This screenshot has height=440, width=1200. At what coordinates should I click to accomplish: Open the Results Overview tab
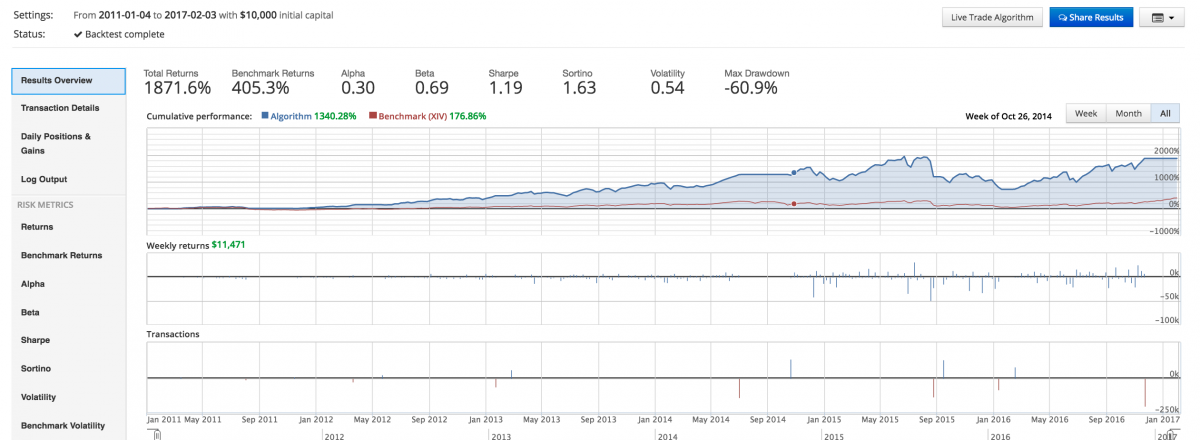point(68,80)
